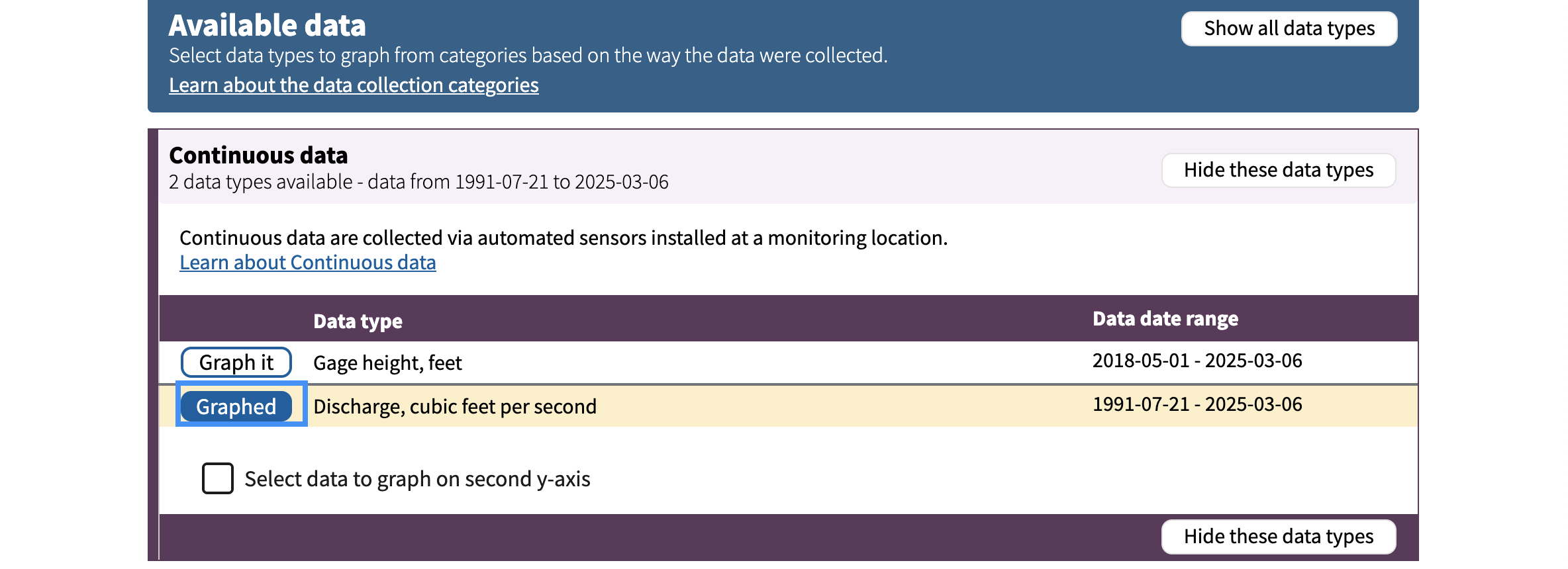The image size is (1568, 569).
Task: Click the second y-axis checkbox label text
Action: coord(417,478)
